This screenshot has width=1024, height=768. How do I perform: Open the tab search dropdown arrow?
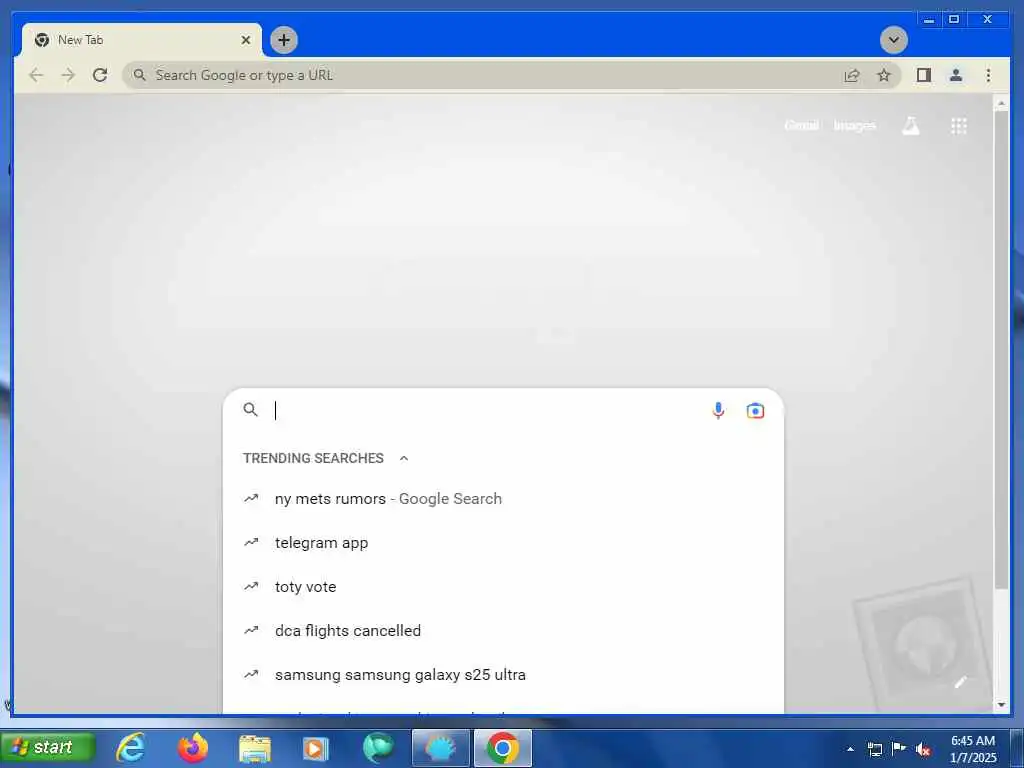(x=893, y=40)
